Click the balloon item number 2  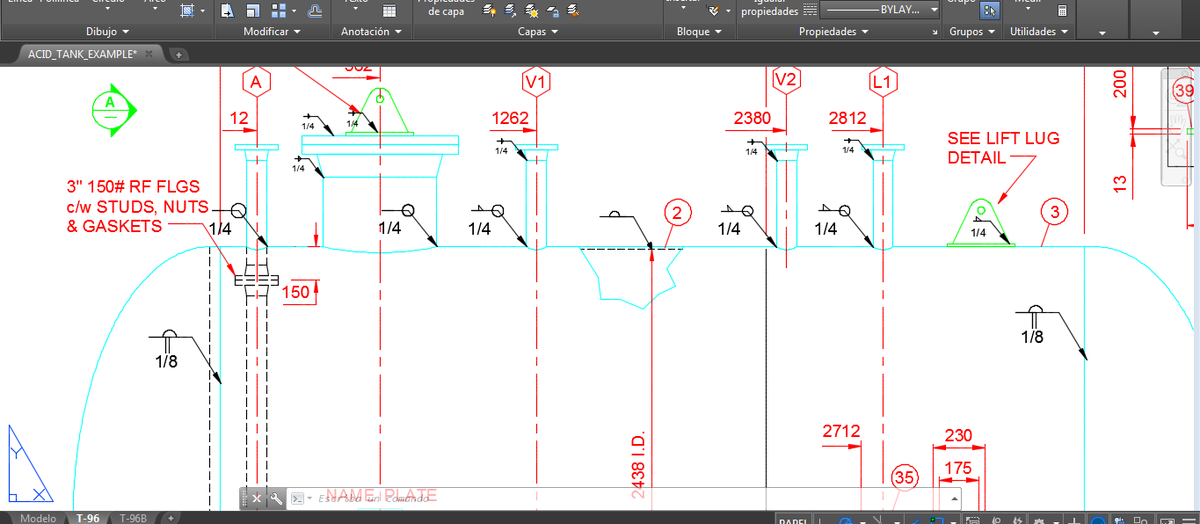677,212
